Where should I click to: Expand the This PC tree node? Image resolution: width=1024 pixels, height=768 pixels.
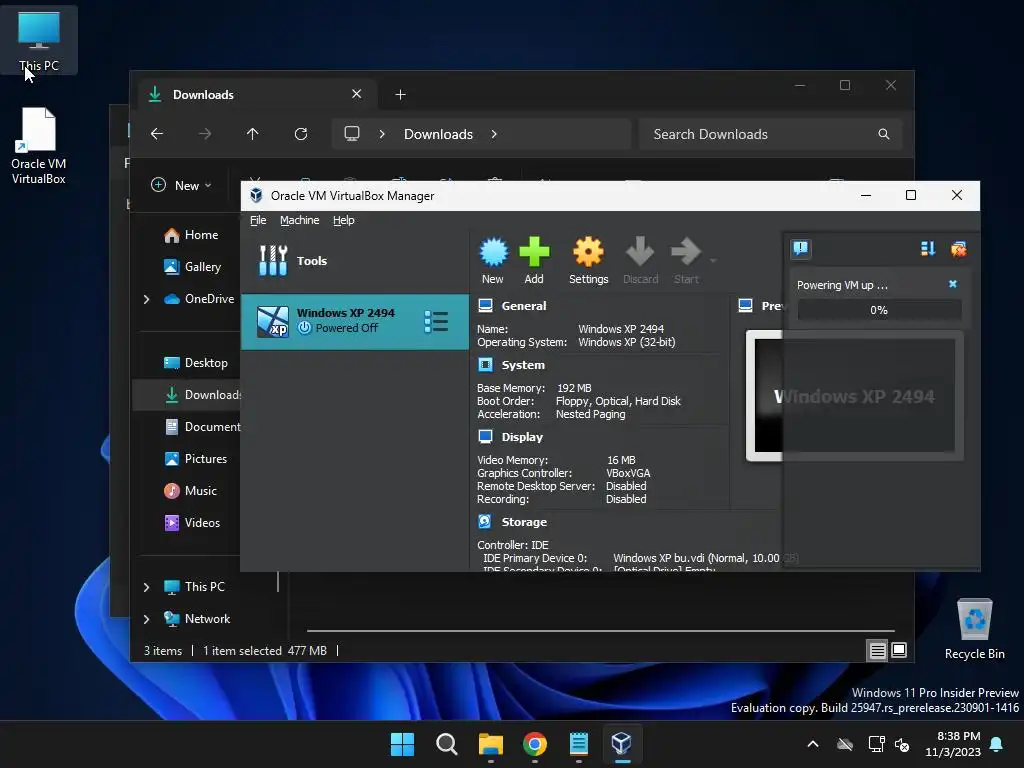coord(146,587)
